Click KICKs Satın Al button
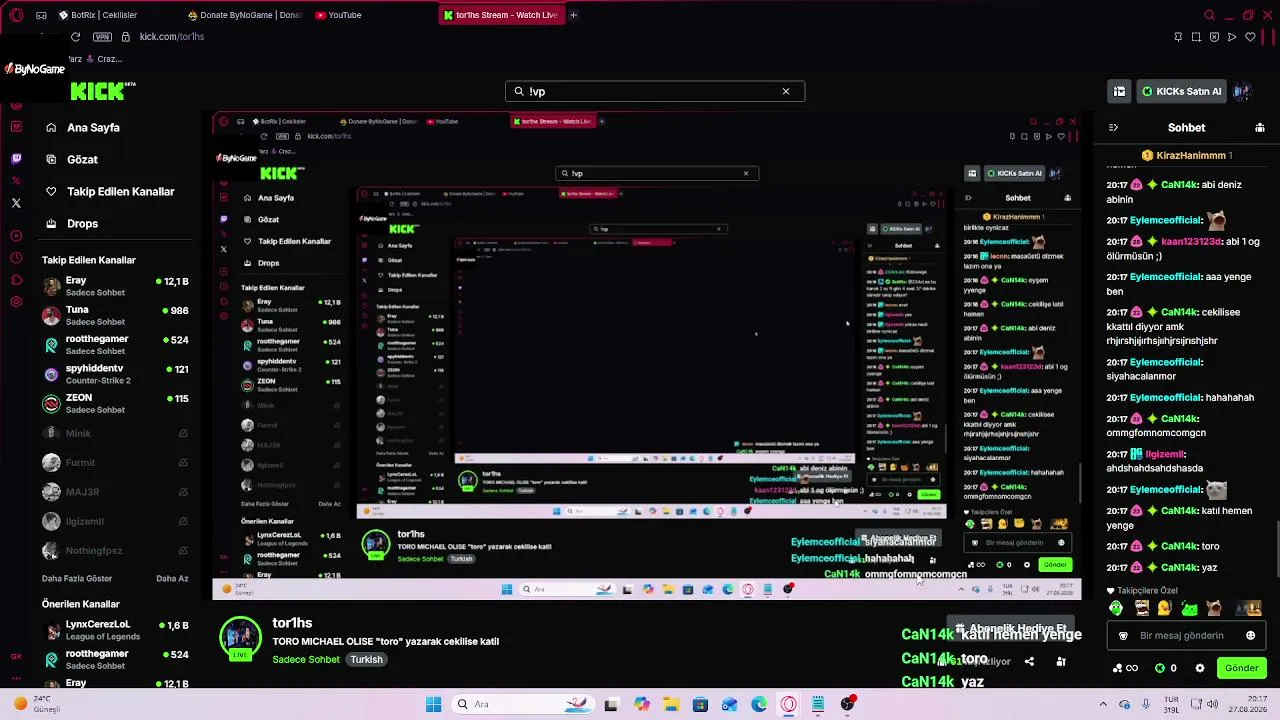 pos(1182,91)
